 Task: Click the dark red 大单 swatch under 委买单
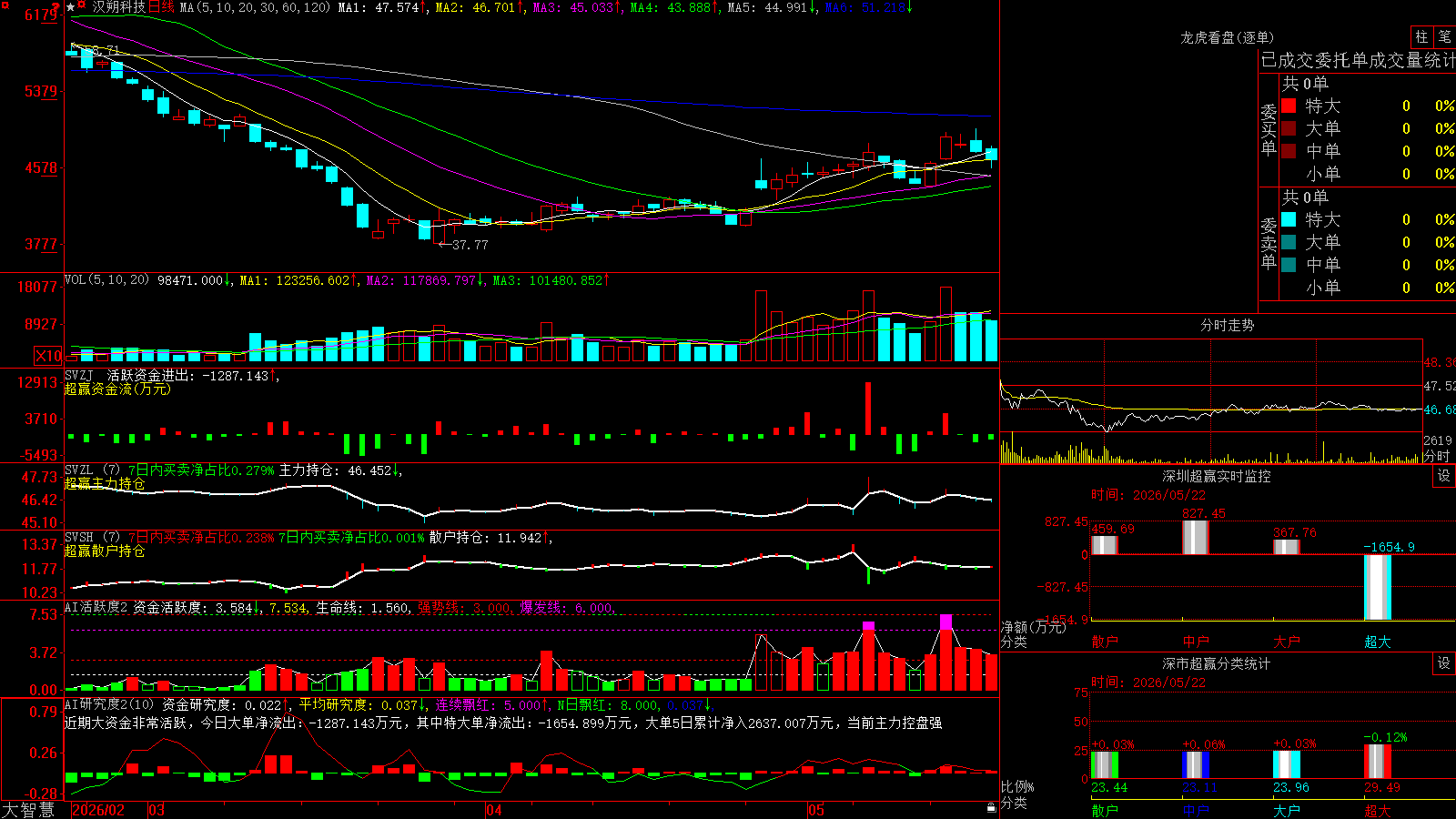click(1289, 128)
